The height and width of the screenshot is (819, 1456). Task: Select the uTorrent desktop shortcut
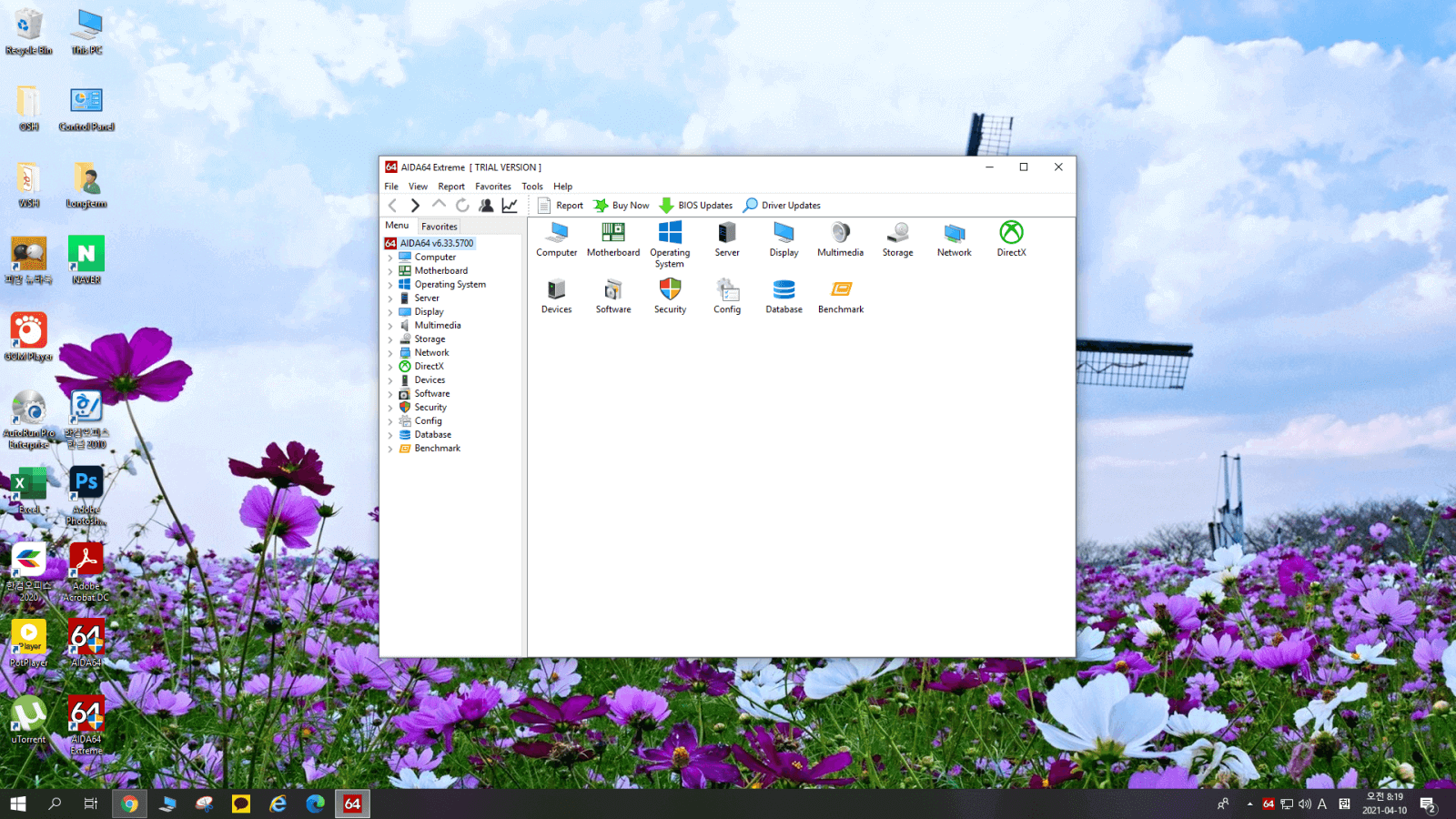[29, 720]
